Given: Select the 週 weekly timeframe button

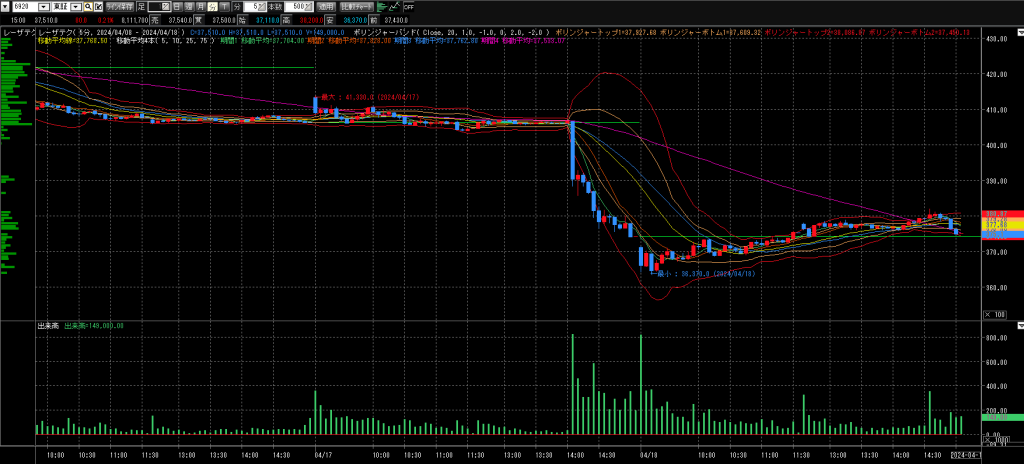Looking at the screenshot, I should pos(188,6).
